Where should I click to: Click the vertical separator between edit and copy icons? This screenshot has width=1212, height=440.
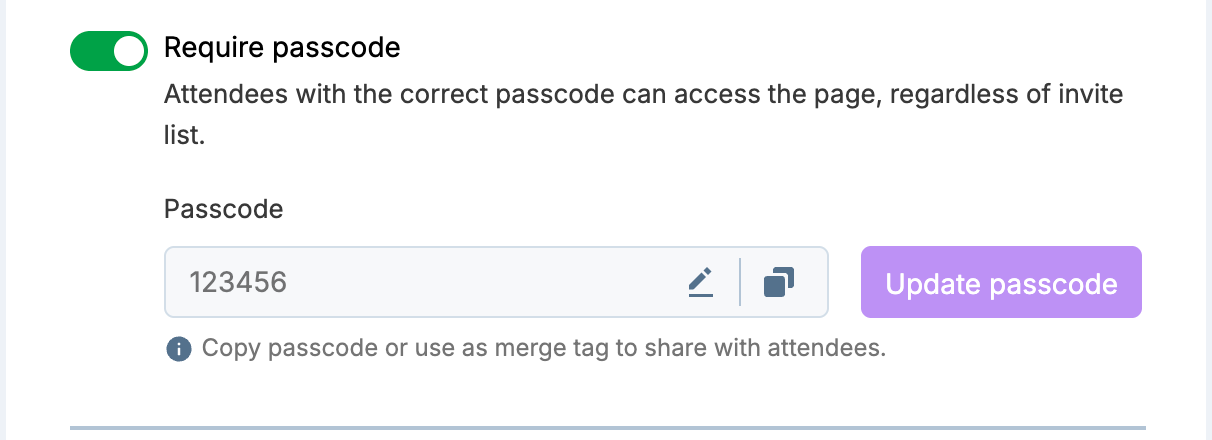point(740,282)
